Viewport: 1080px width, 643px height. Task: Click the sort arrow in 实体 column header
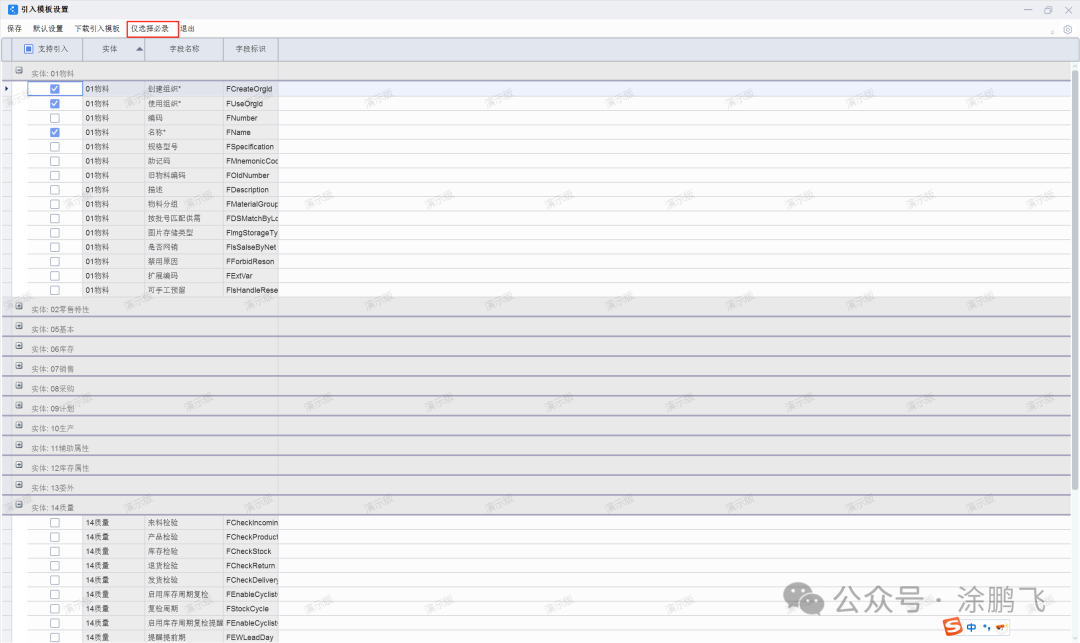click(x=138, y=48)
